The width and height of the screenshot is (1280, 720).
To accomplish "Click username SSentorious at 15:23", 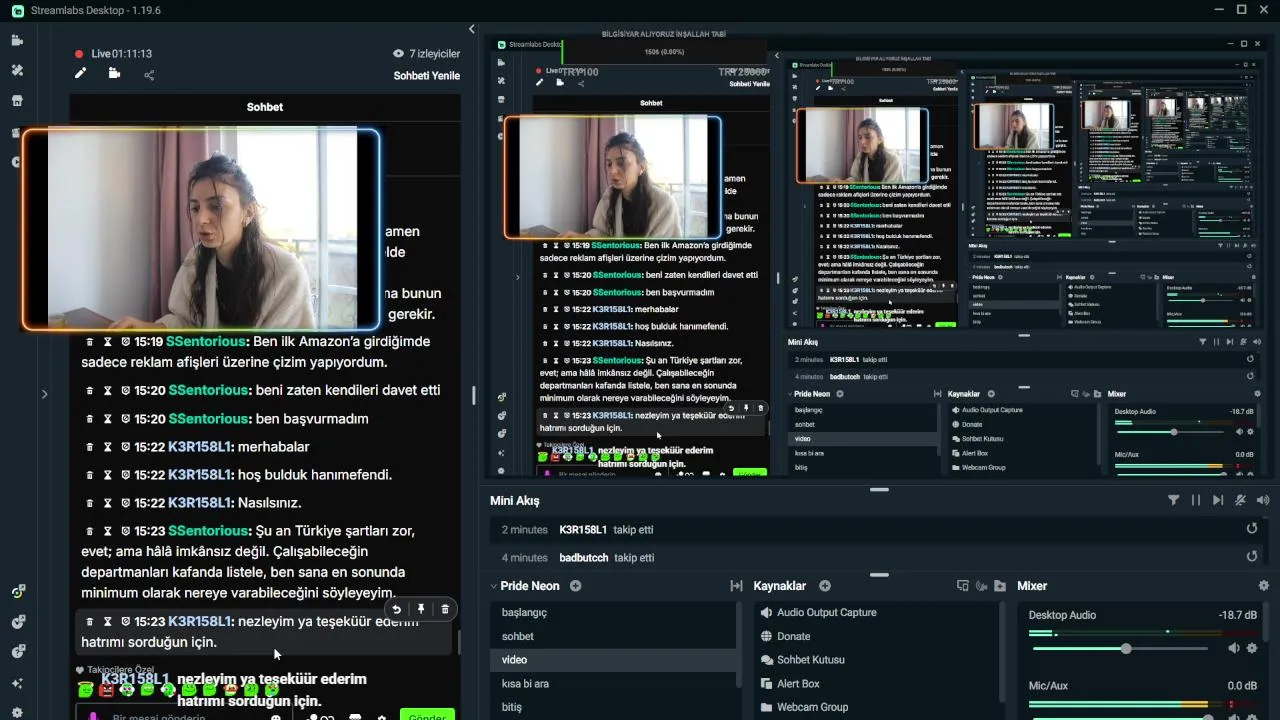I will tap(208, 531).
